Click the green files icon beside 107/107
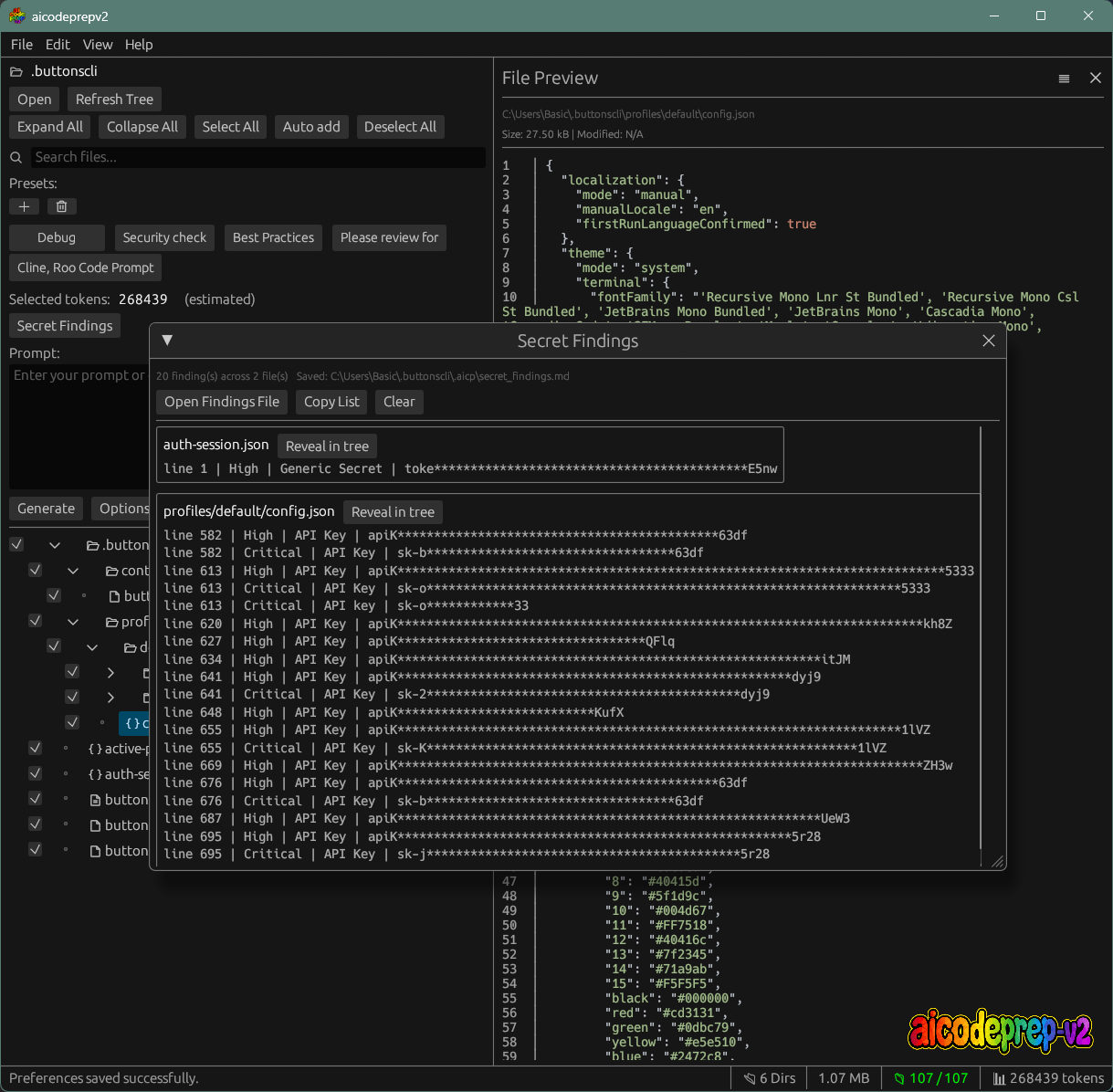 898,1078
